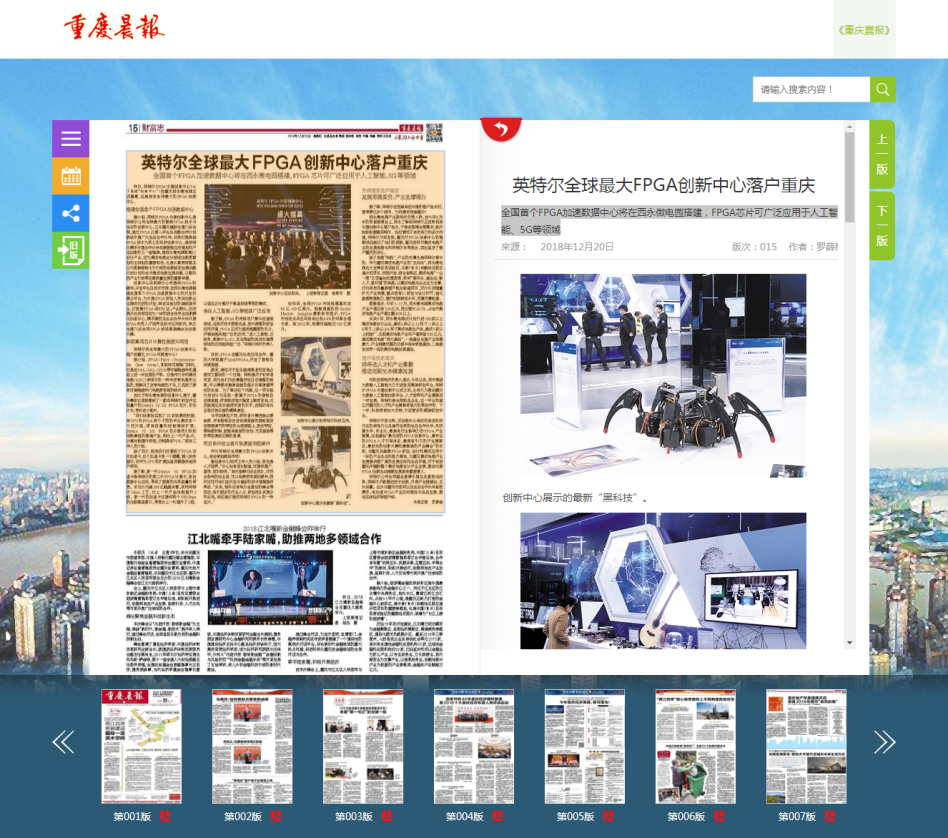The image size is (948, 838).
Task: Download PDF for 第004版
Action: pyautogui.click(x=498, y=816)
